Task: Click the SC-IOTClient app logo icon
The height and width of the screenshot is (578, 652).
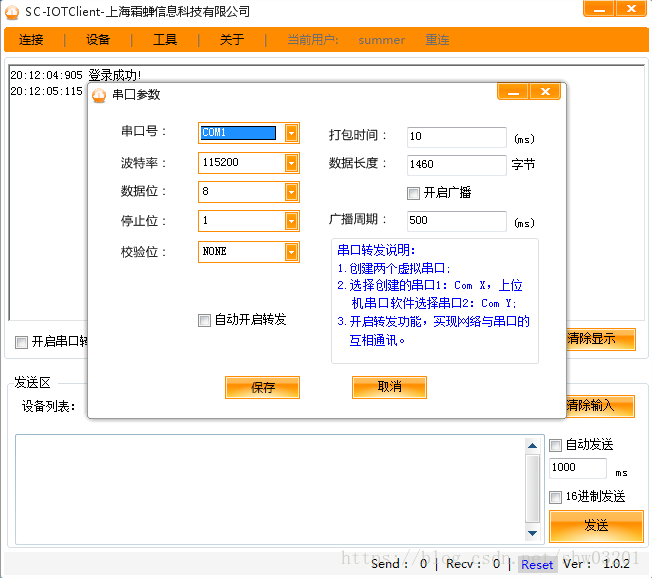Action: (13, 11)
